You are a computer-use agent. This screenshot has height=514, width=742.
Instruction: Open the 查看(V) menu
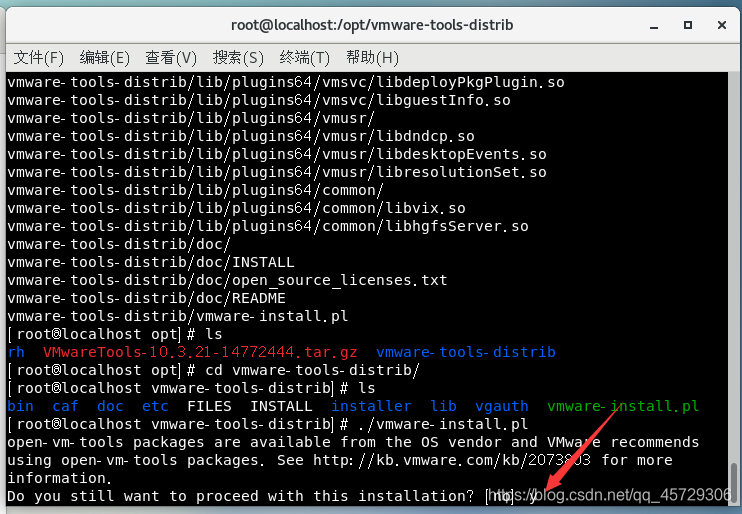pos(171,58)
